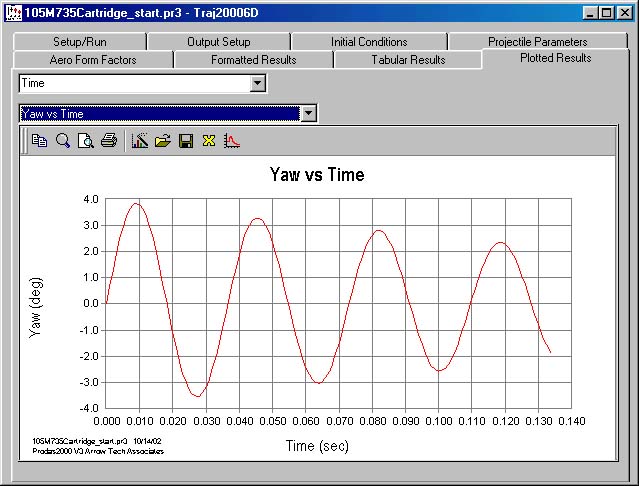Open the Projectile Parameters tab
Screen dimensions: 639x486
tap(537, 42)
